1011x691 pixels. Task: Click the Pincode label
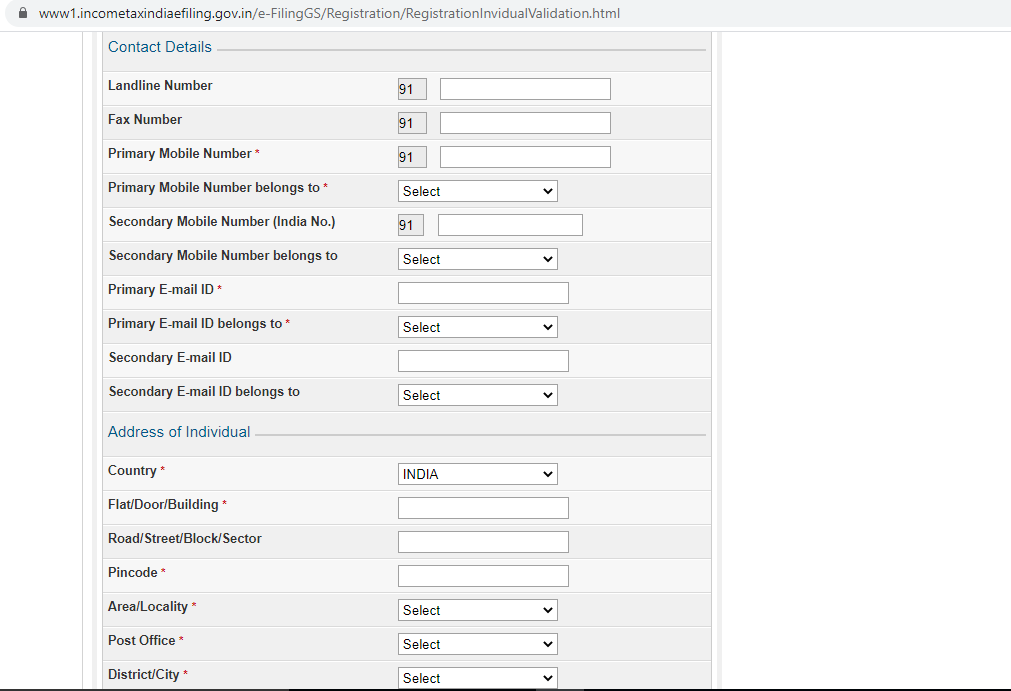coord(133,573)
